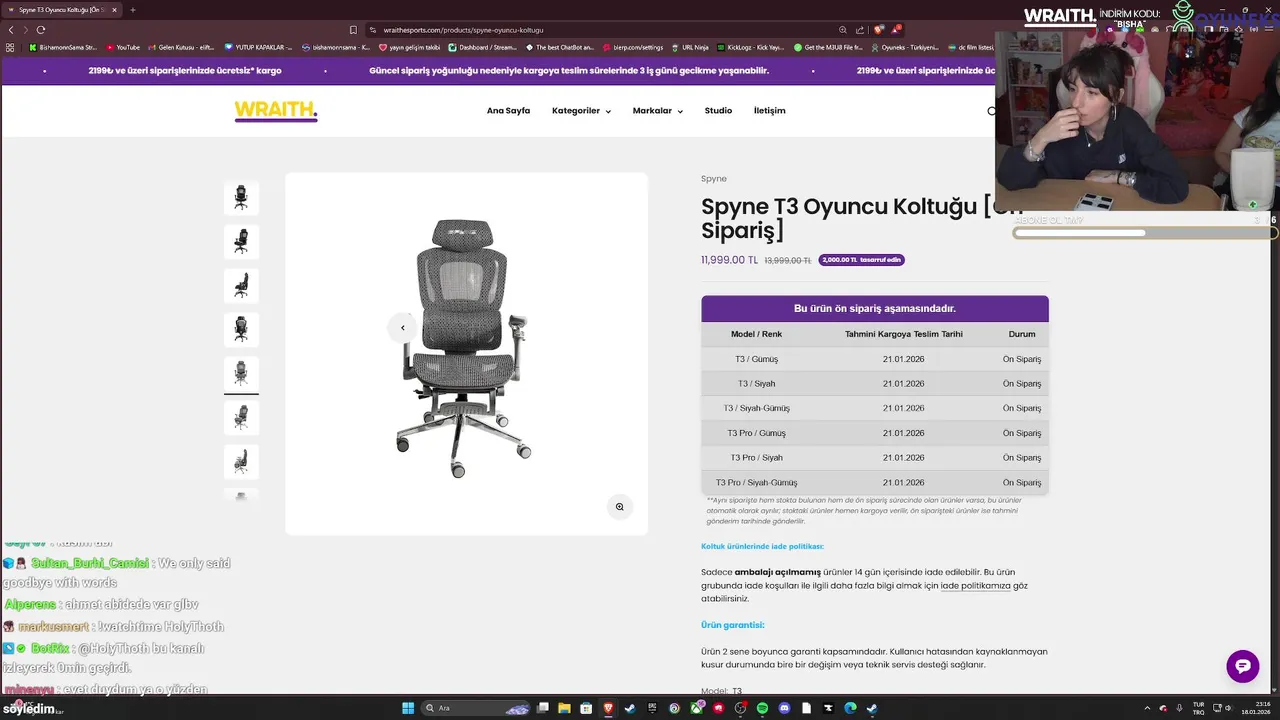Screen dimensions: 1280x720
Task: Show the previous product image with the arrow
Action: tap(403, 328)
